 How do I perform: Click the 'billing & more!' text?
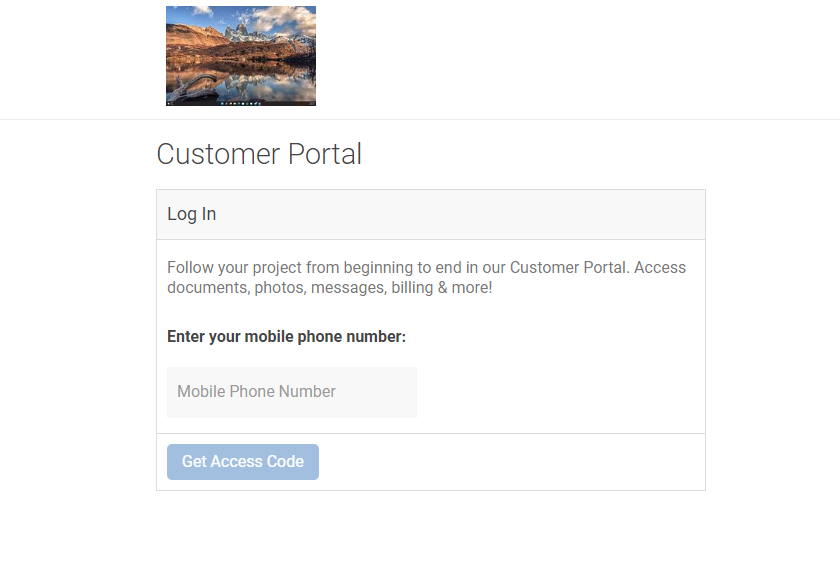[442, 288]
